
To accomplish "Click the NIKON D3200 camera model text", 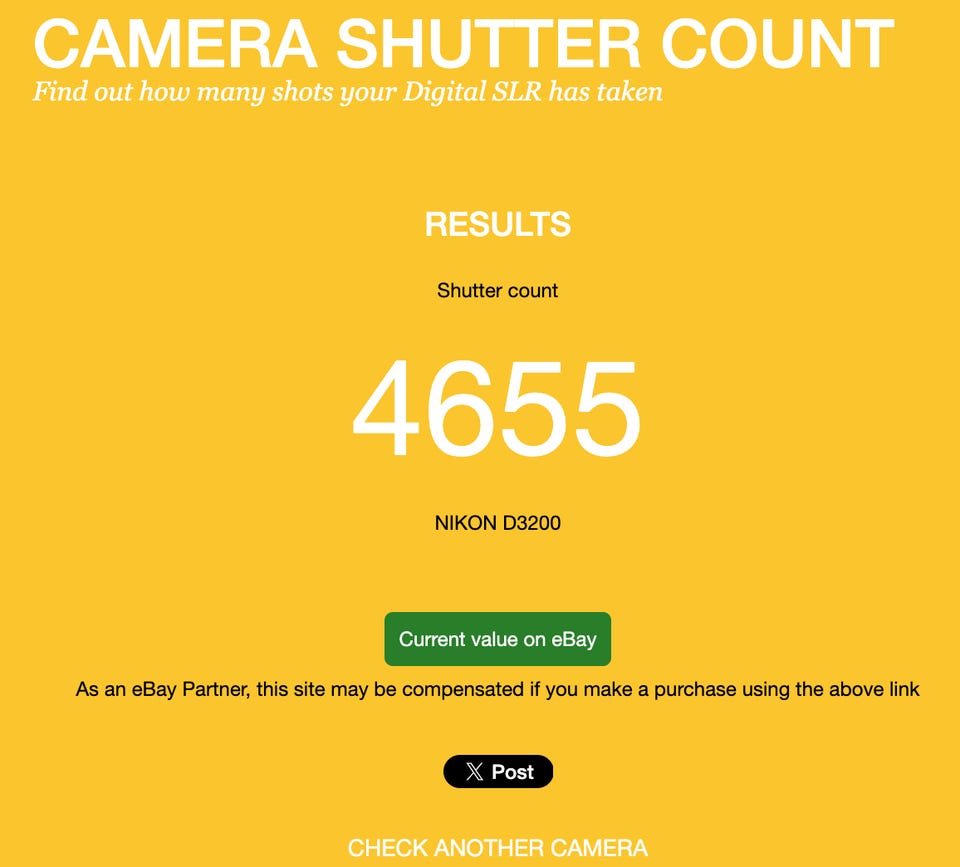I will tap(498, 523).
